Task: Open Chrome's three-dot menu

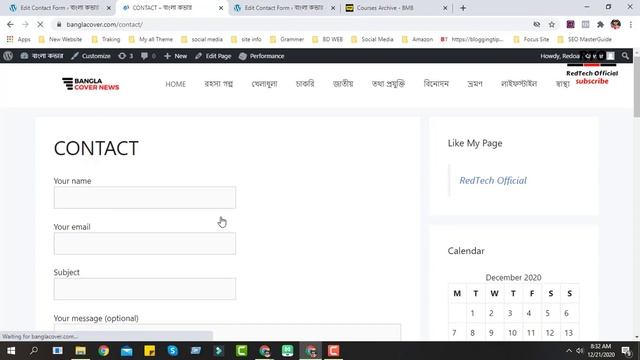Action: tap(631, 24)
